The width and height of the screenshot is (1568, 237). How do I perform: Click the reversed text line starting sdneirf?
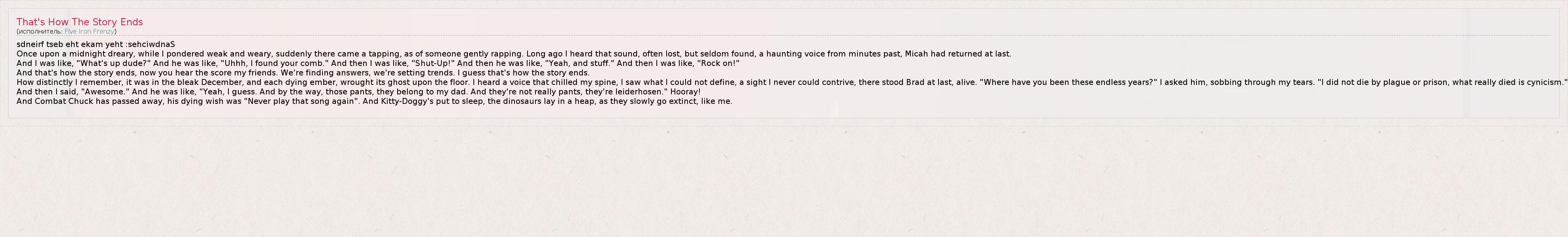pos(96,44)
